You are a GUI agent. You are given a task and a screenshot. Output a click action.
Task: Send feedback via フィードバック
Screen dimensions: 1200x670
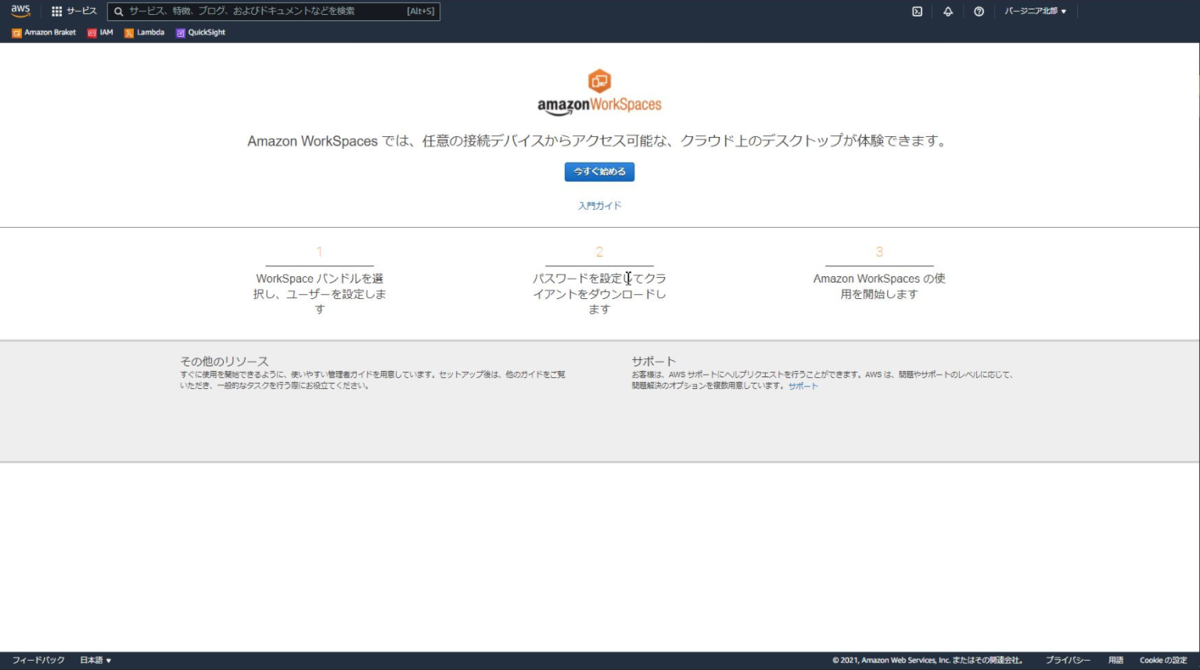(x=38, y=660)
